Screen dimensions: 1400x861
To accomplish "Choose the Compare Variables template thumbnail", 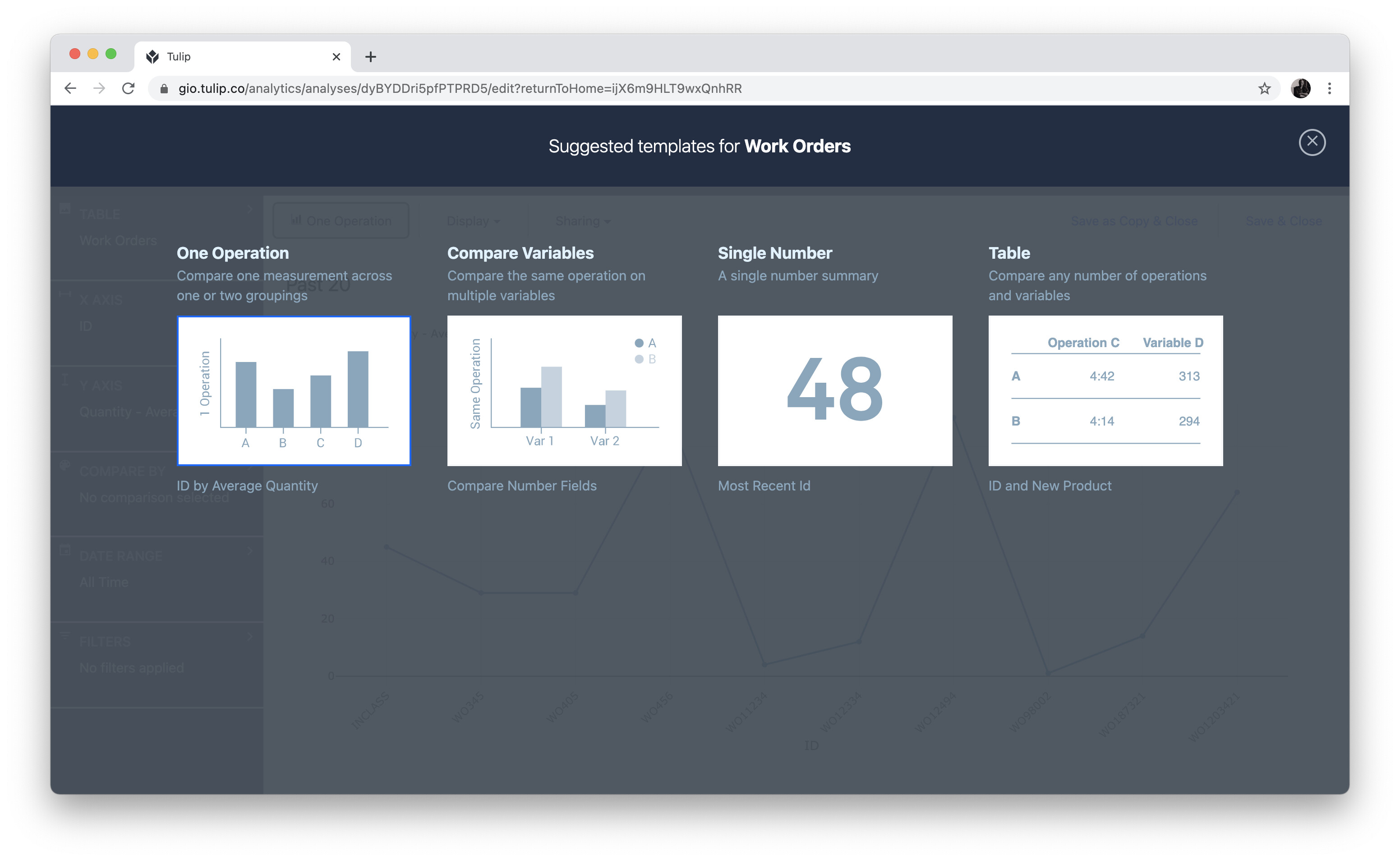I will coord(564,391).
